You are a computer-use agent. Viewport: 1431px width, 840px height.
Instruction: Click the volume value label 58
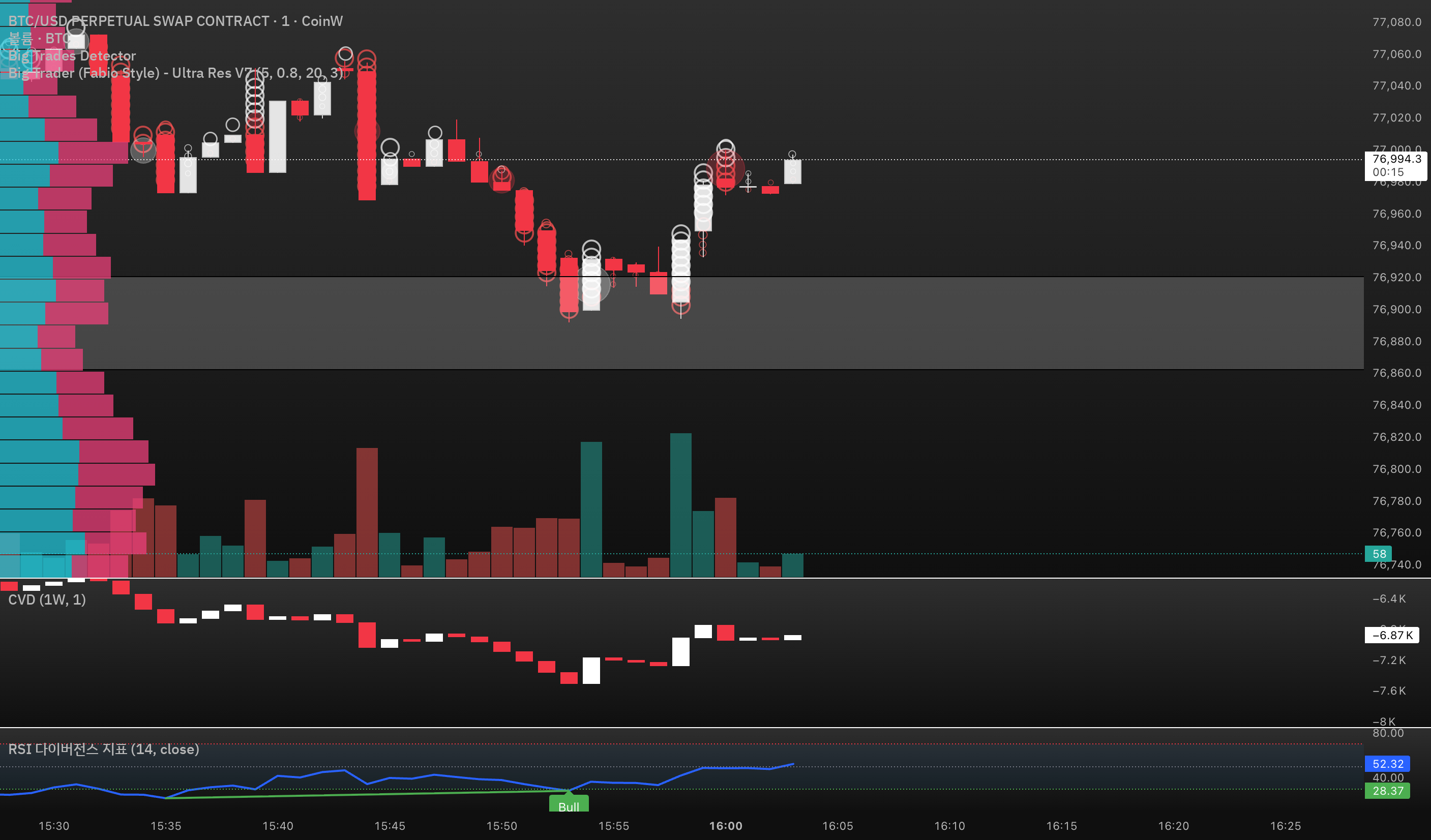coord(1379,554)
